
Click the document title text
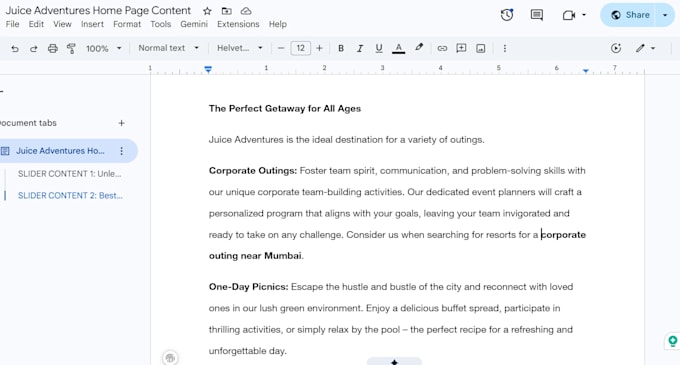click(x=98, y=10)
